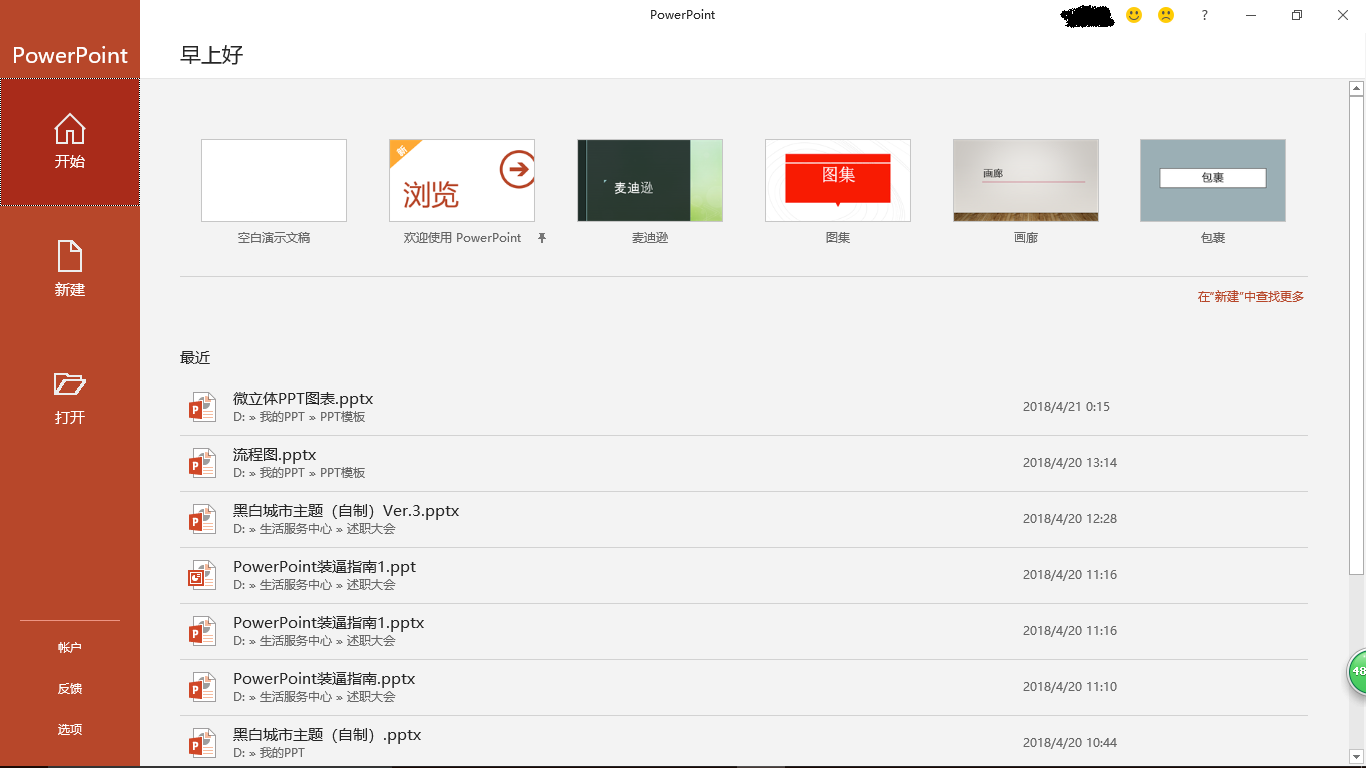
Task: Open 反馈 feedback page
Action: click(70, 689)
